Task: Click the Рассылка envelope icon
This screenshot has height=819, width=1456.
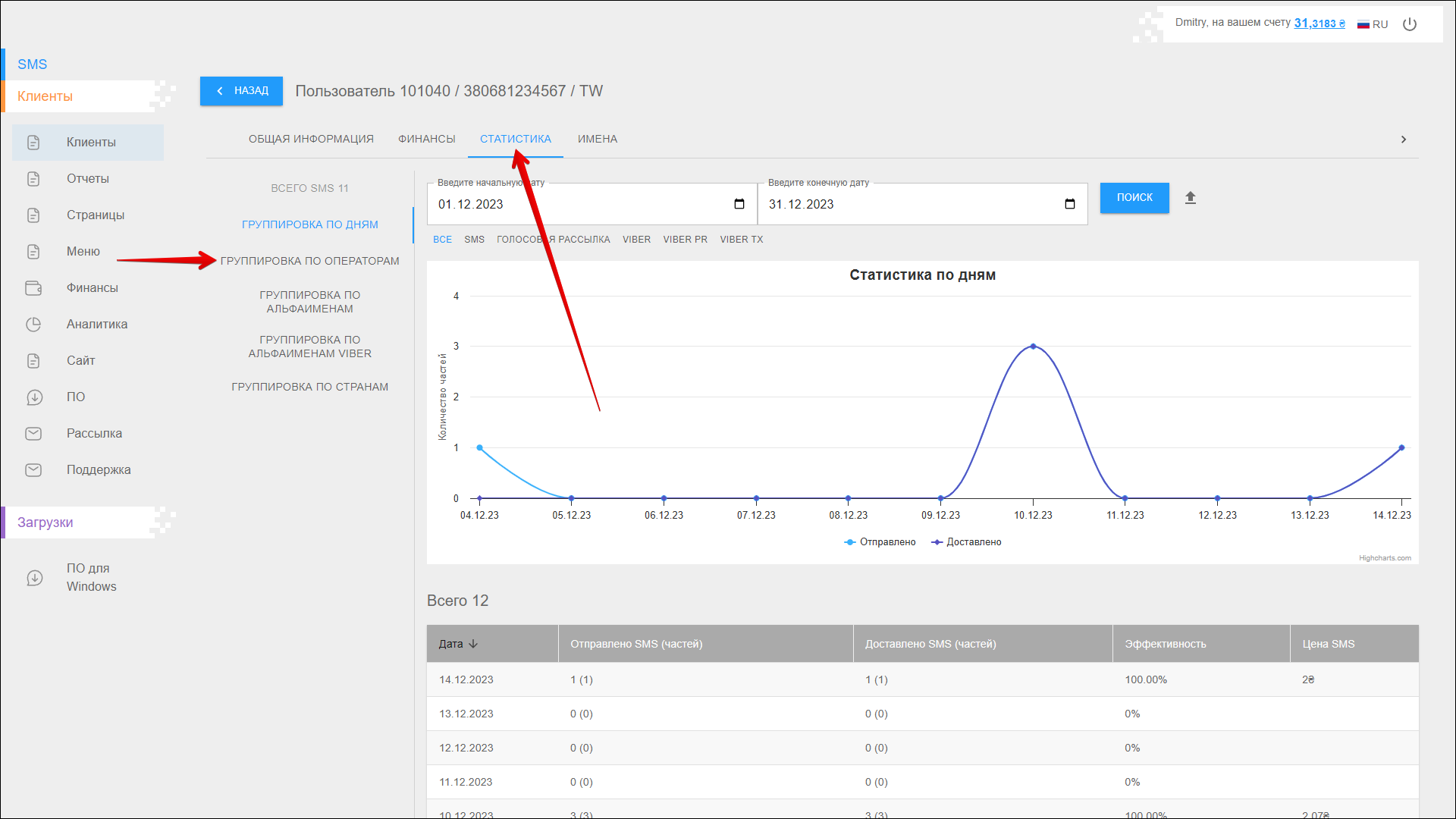Action: point(33,434)
